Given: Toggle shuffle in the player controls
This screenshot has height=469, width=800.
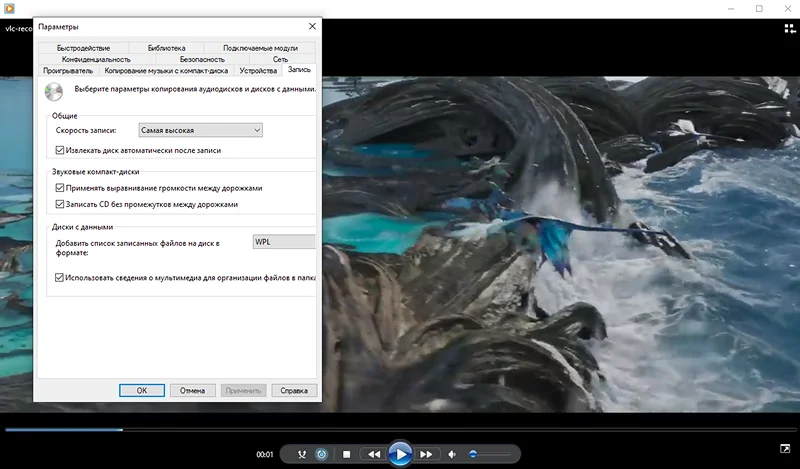Looking at the screenshot, I should pyautogui.click(x=302, y=454).
